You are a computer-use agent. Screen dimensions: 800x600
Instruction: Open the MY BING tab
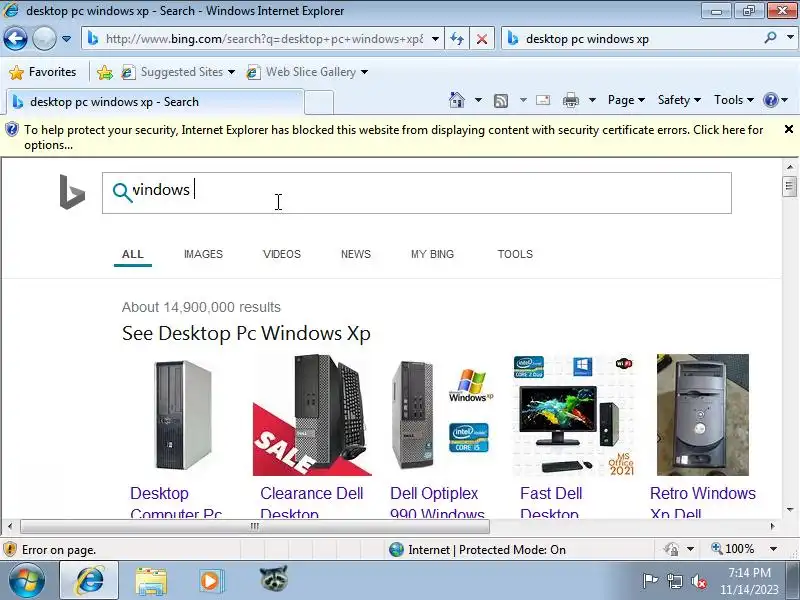point(432,254)
